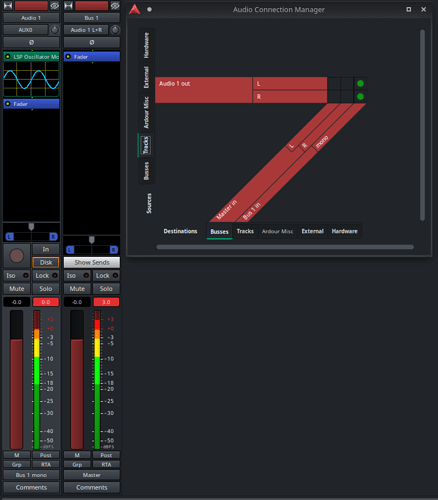
Task: Click the Bus 1 input trim knob
Action: click(115, 30)
